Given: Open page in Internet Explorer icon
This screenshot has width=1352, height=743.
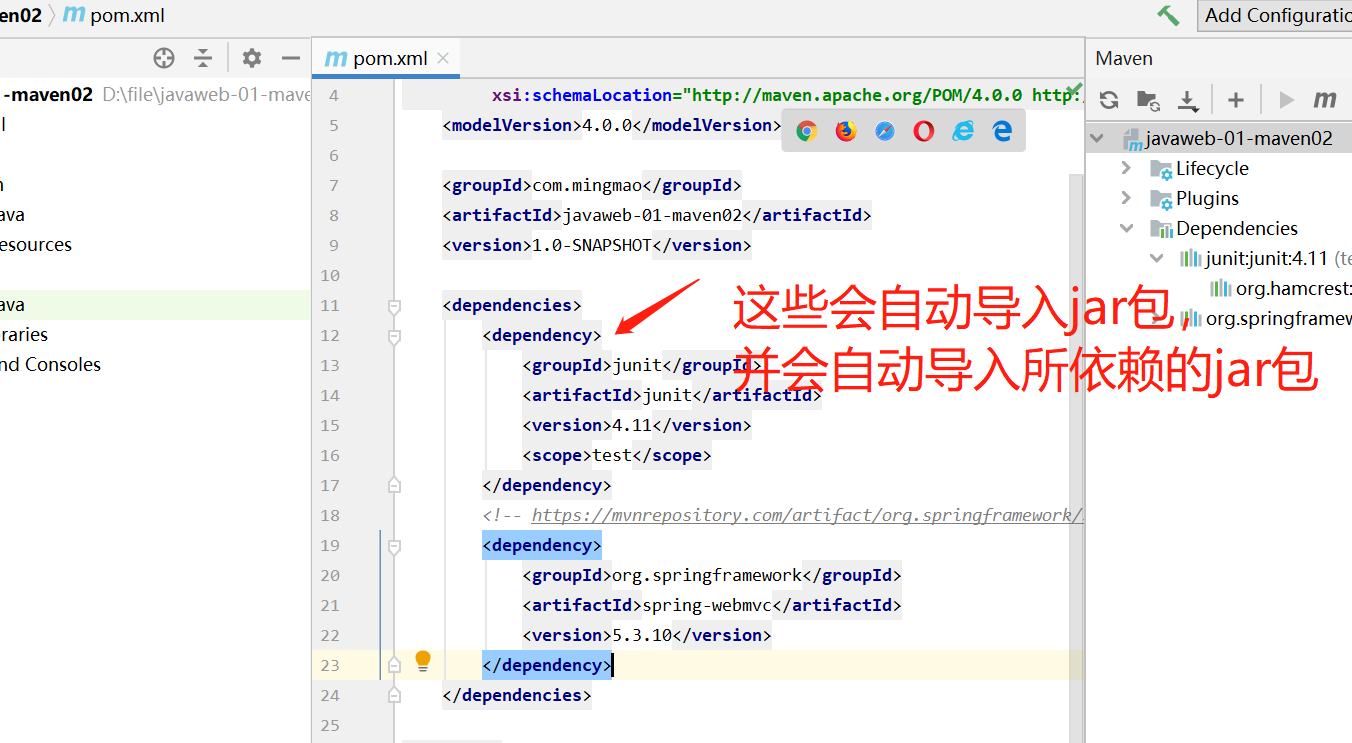Looking at the screenshot, I should tap(963, 130).
